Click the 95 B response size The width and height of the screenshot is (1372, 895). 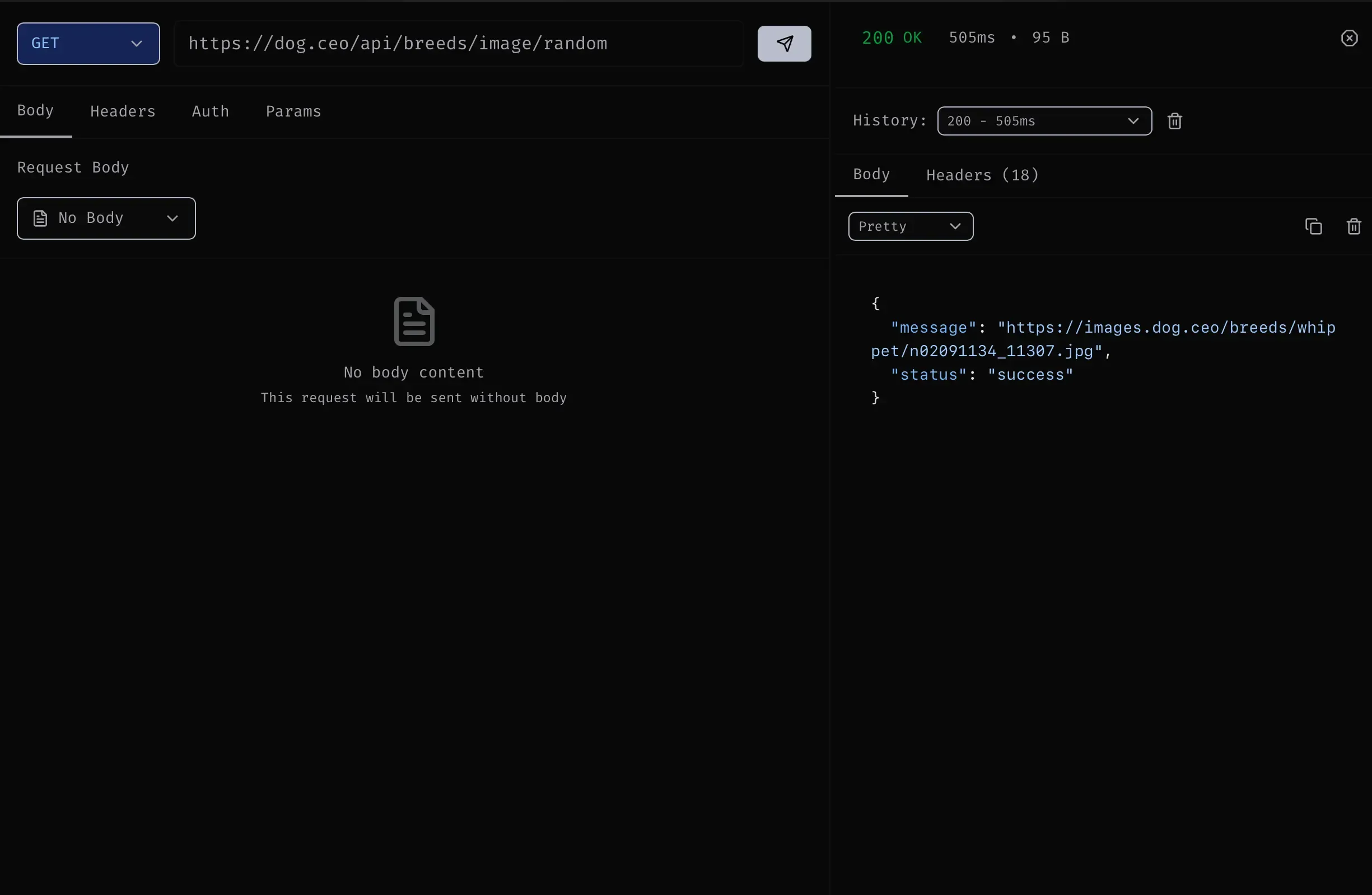pos(1051,38)
